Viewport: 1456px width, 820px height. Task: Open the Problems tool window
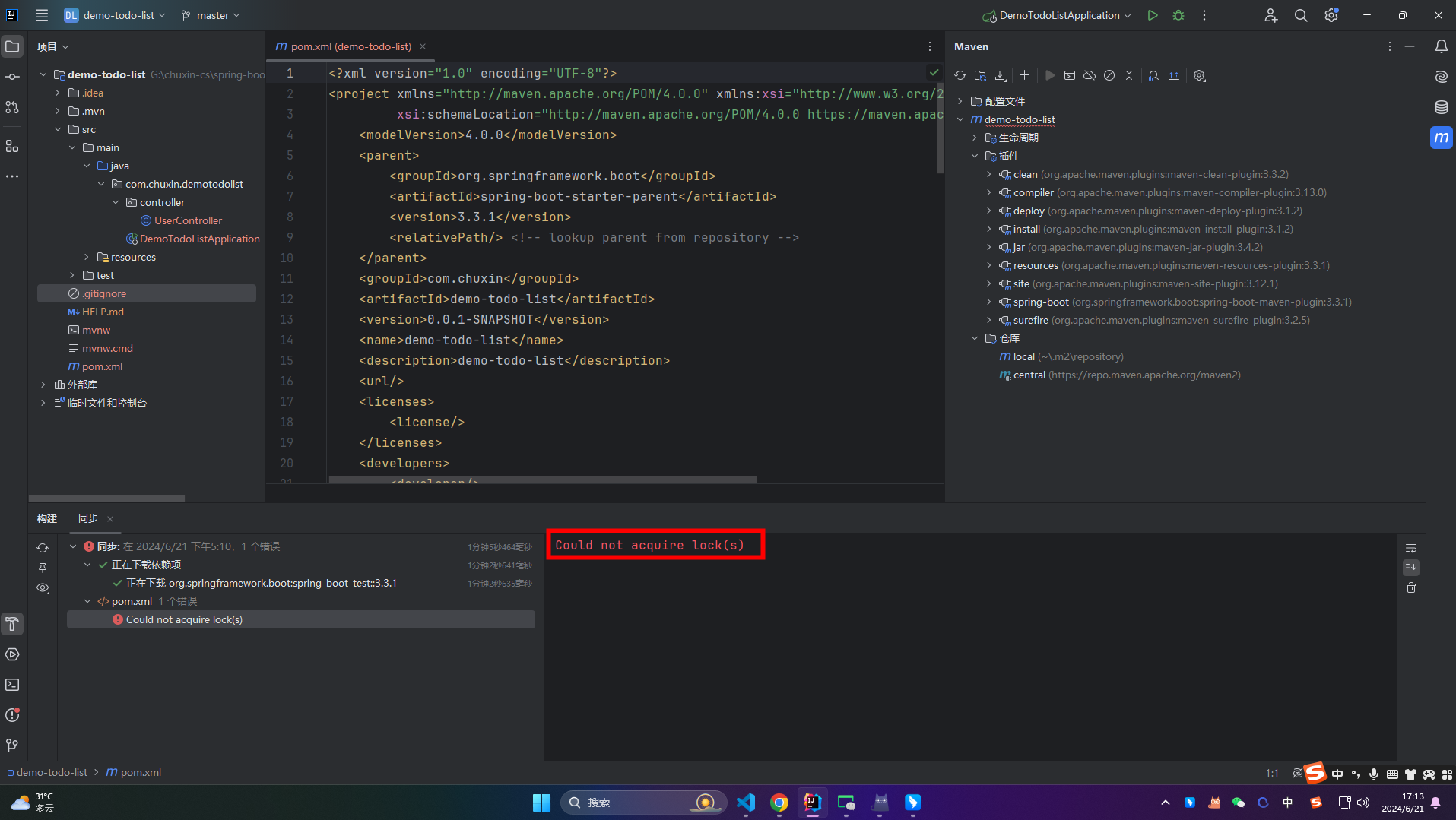(x=12, y=715)
